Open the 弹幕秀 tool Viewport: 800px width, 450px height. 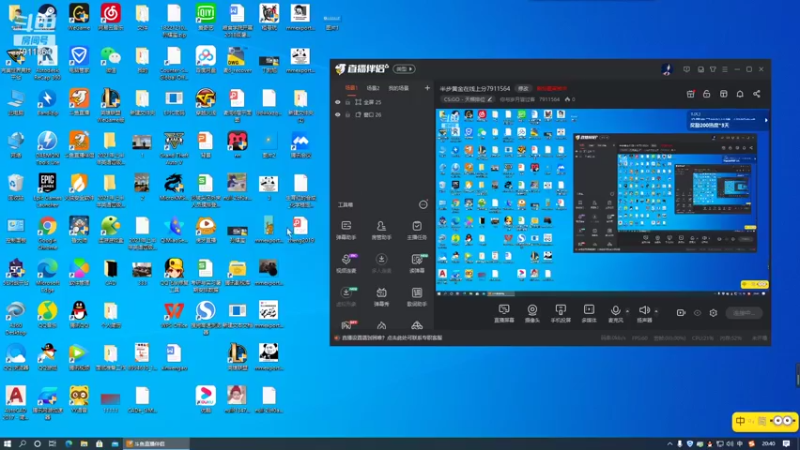pos(381,296)
